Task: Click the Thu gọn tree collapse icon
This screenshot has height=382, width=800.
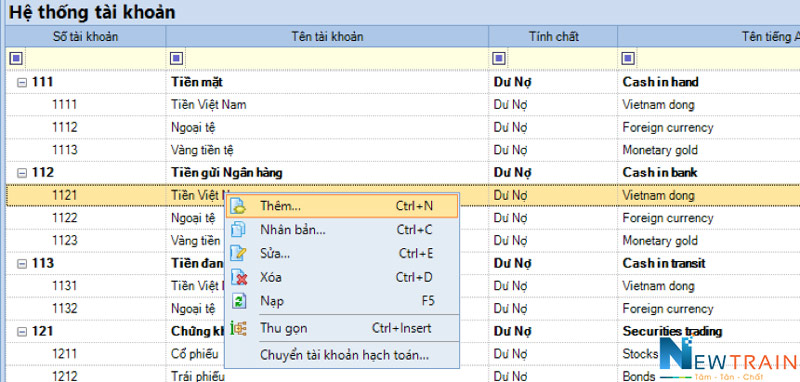Action: (x=238, y=328)
